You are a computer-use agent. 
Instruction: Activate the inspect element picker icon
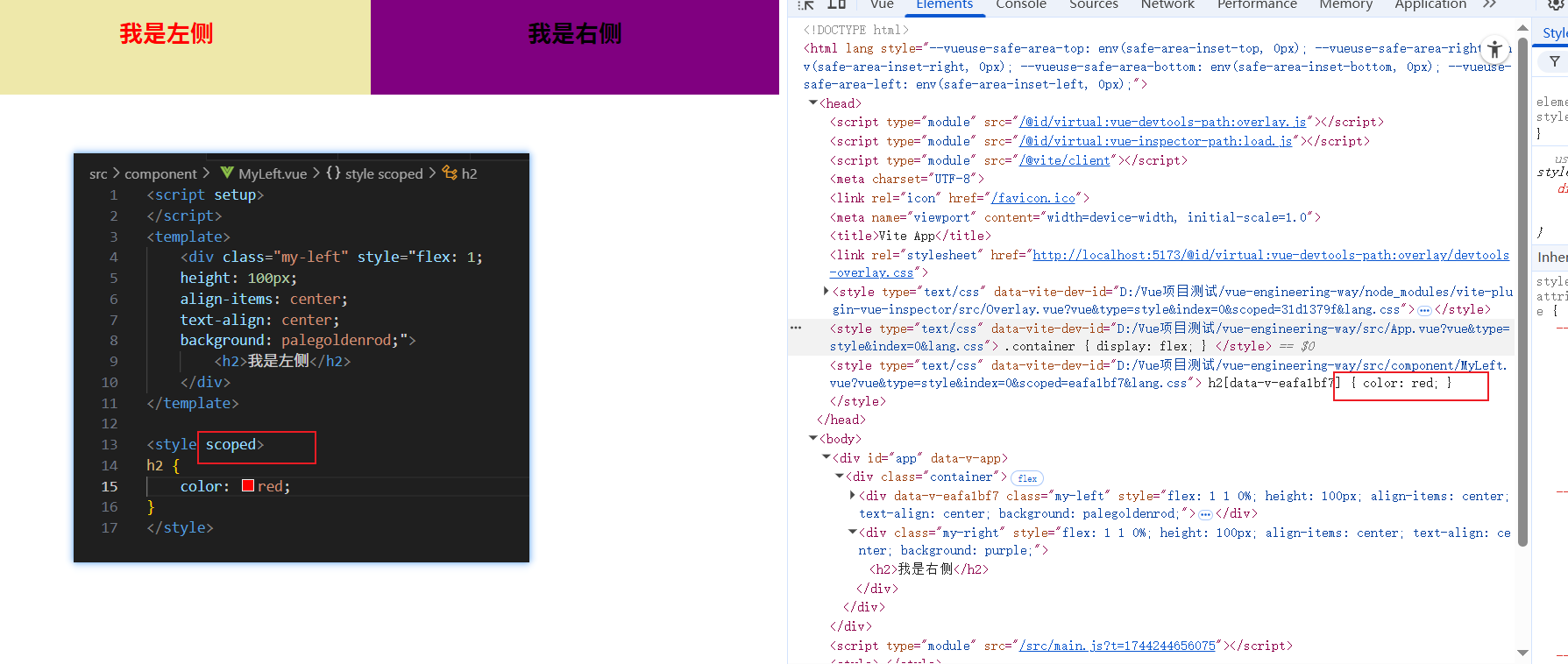click(x=805, y=4)
